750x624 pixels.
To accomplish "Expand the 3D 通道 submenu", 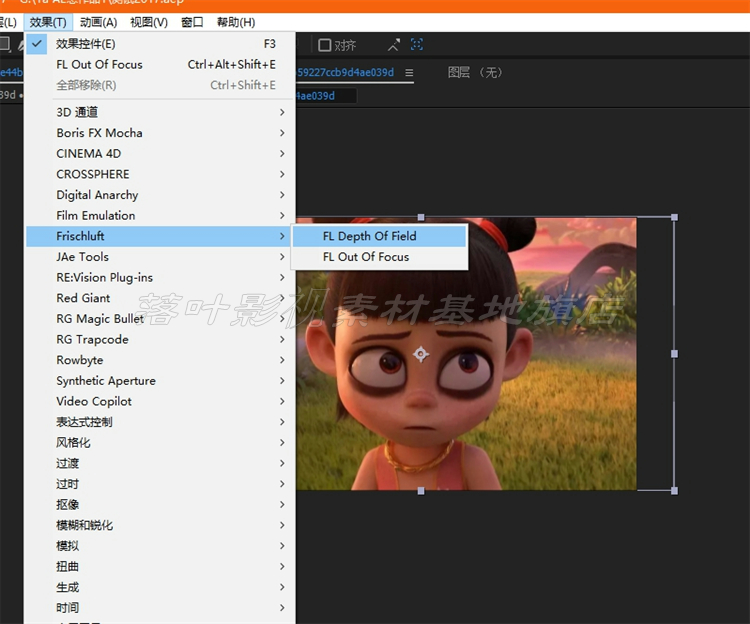I will (x=160, y=112).
